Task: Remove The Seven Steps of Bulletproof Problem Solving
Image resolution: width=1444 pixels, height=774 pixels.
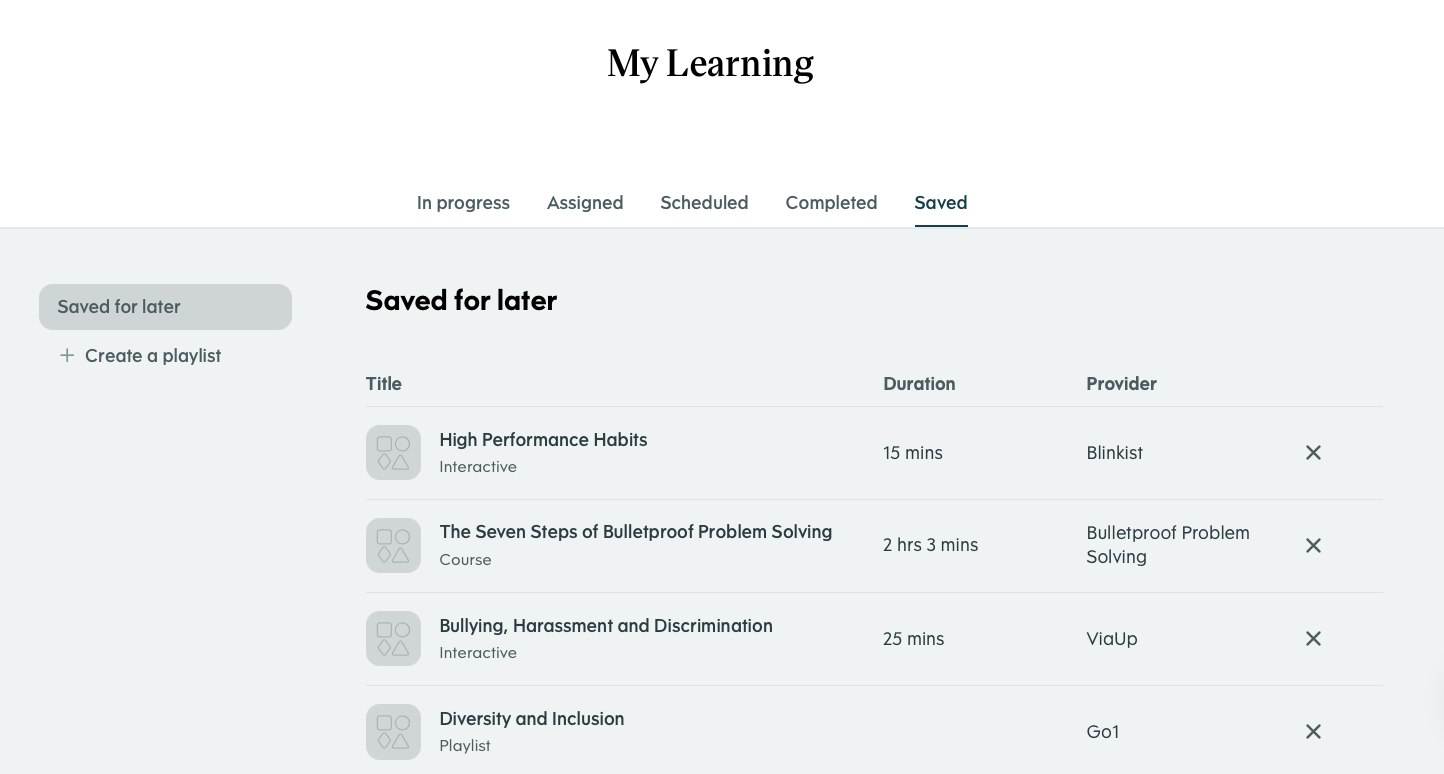Action: point(1313,545)
